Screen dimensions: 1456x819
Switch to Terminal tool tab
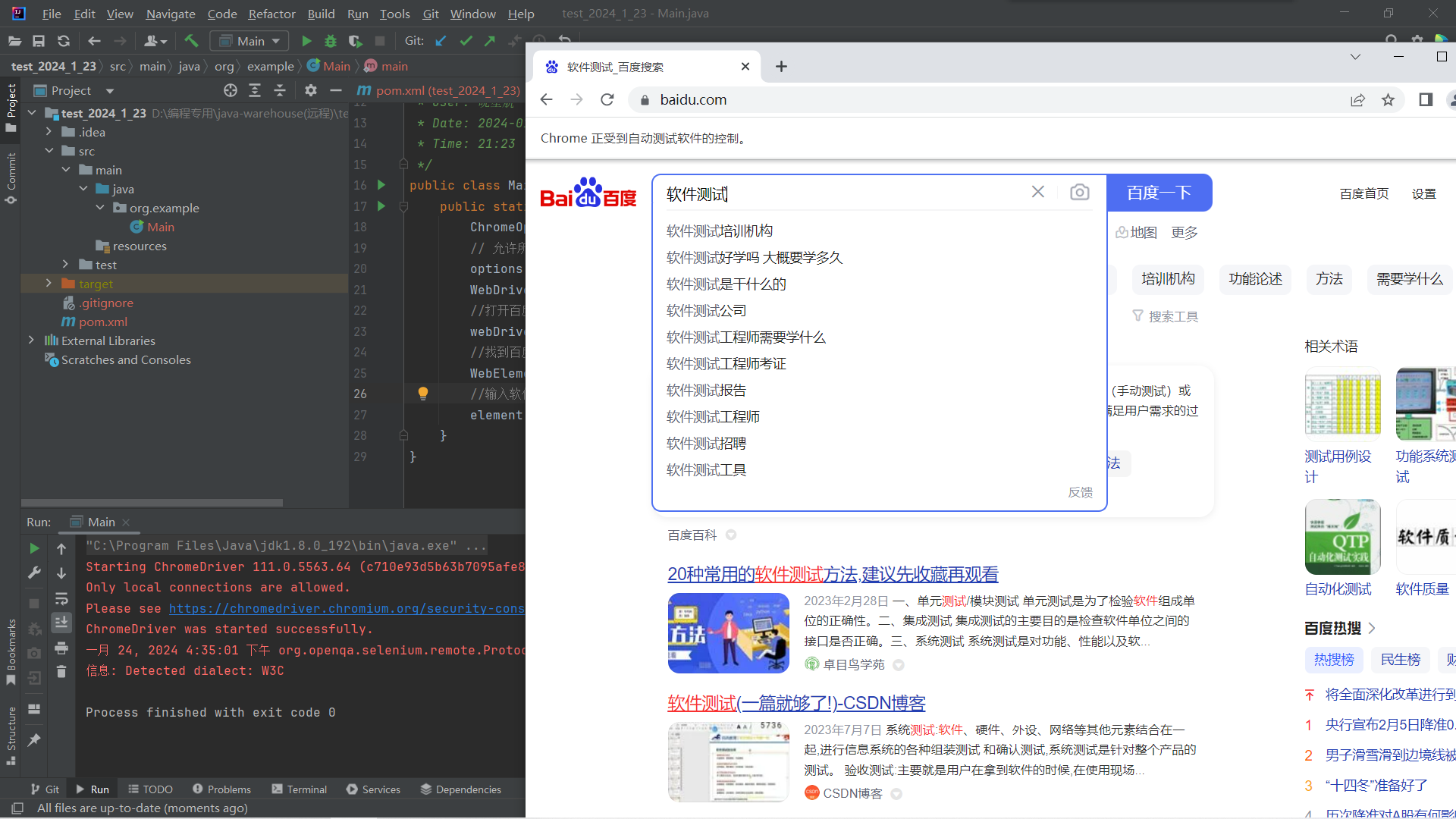point(299,789)
